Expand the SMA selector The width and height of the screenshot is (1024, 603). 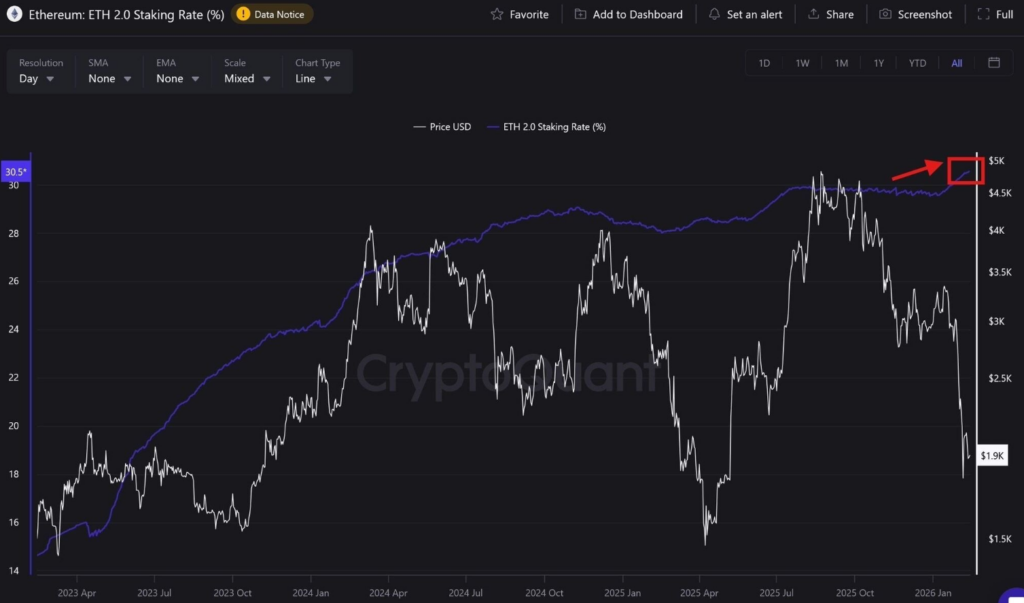tap(107, 78)
